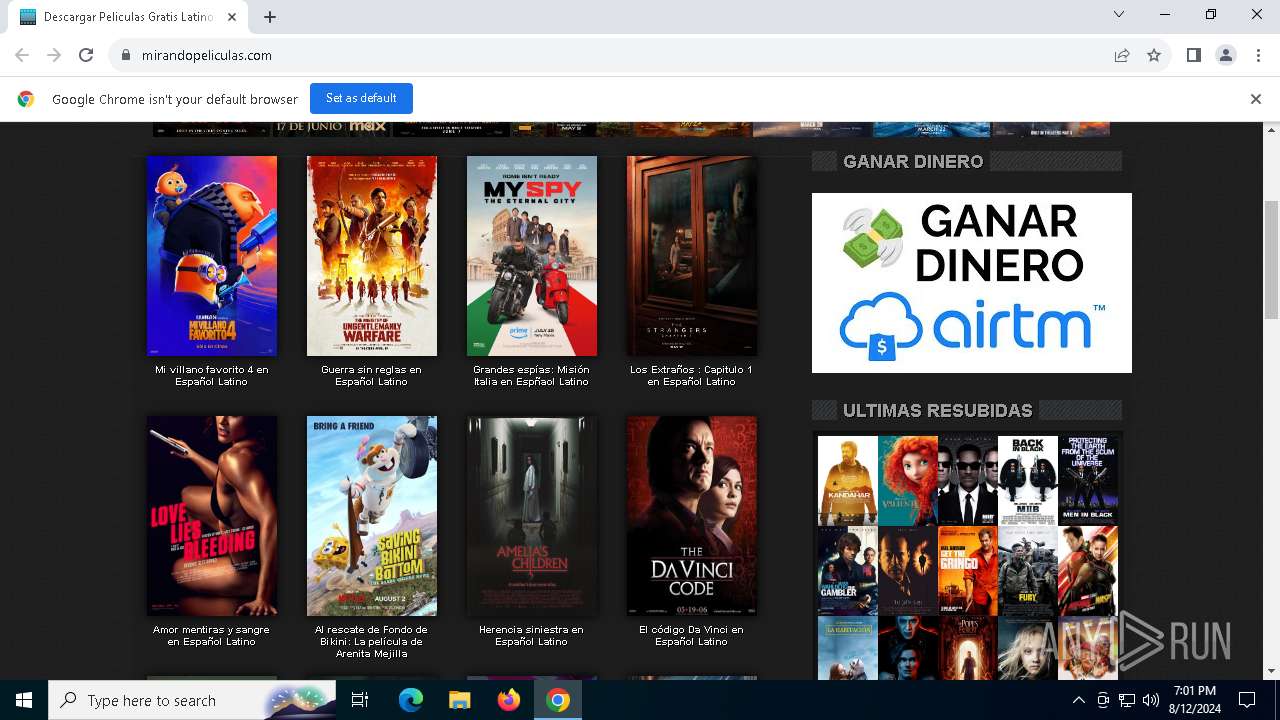This screenshot has width=1280, height=720.
Task: Select the Chrome taskbar icon
Action: (558, 700)
